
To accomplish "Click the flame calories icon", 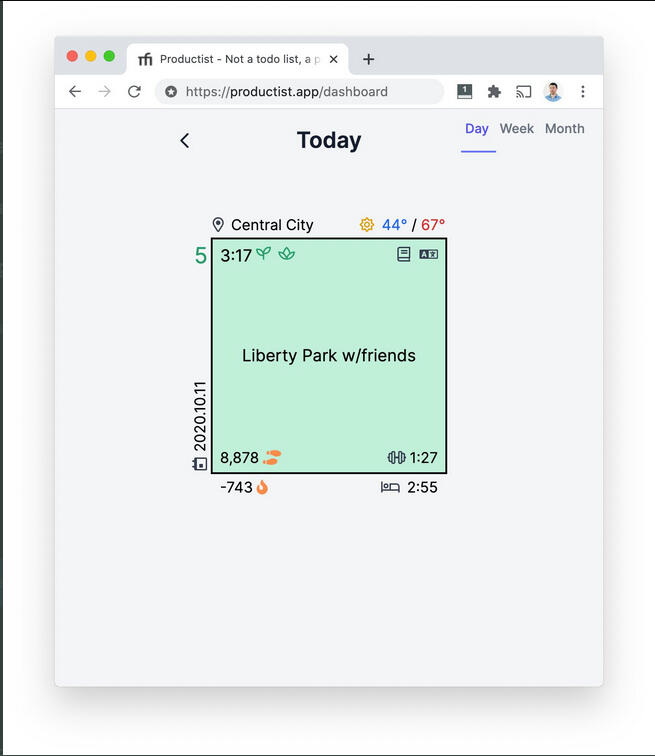I will [262, 487].
